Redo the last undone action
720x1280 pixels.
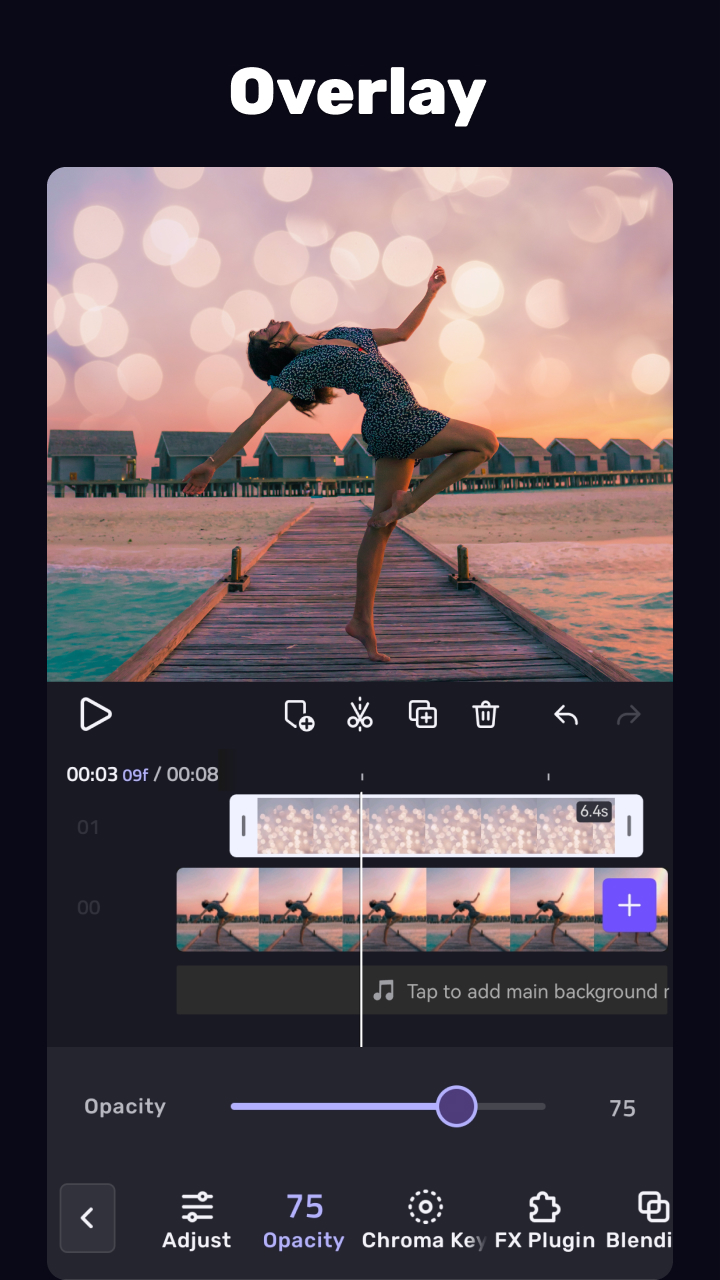point(629,715)
